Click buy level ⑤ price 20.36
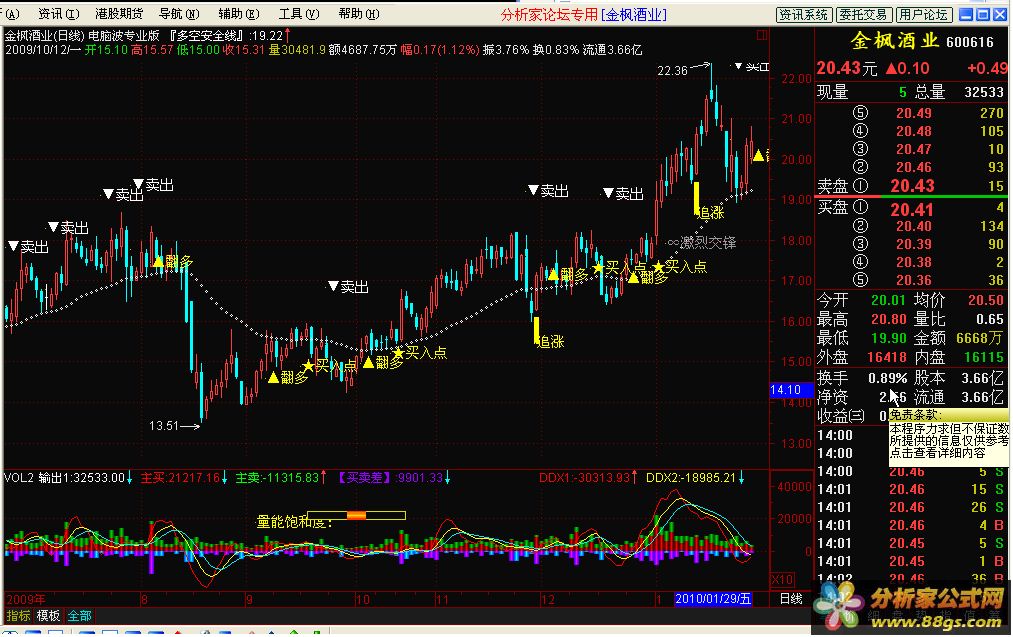The height and width of the screenshot is (637, 1013). click(x=914, y=280)
